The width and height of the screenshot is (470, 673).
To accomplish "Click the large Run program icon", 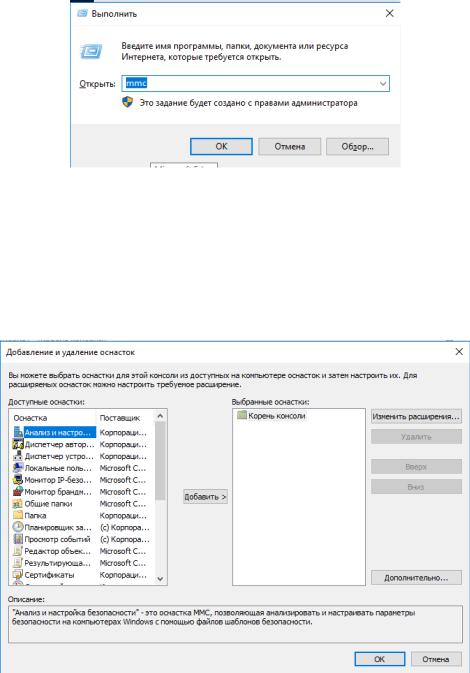I will [91, 52].
